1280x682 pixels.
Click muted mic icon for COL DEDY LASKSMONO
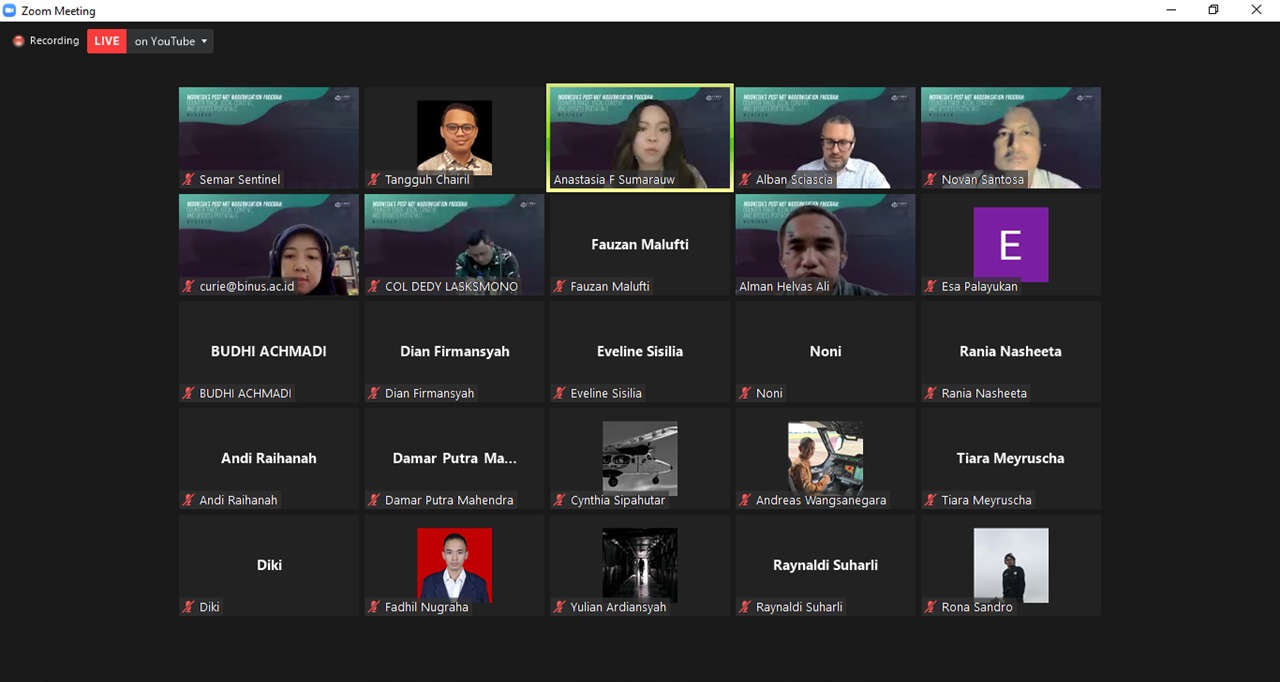point(374,287)
